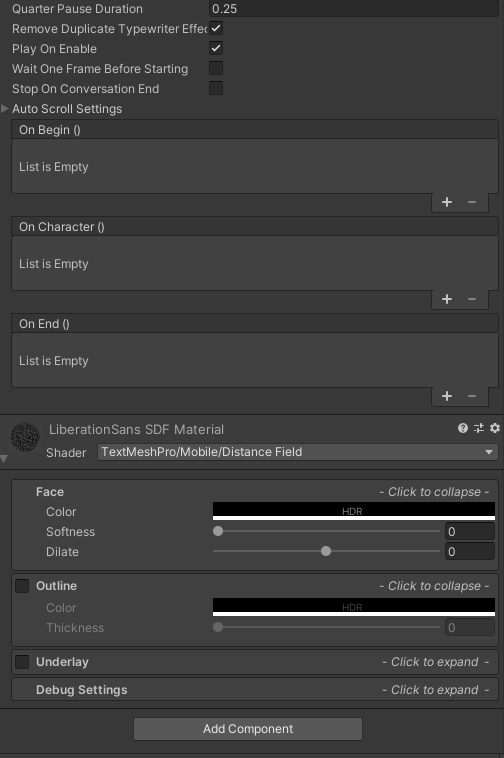Enable Wait One Frame Before Starting
Viewport: 504px width, 758px height.
point(216,68)
